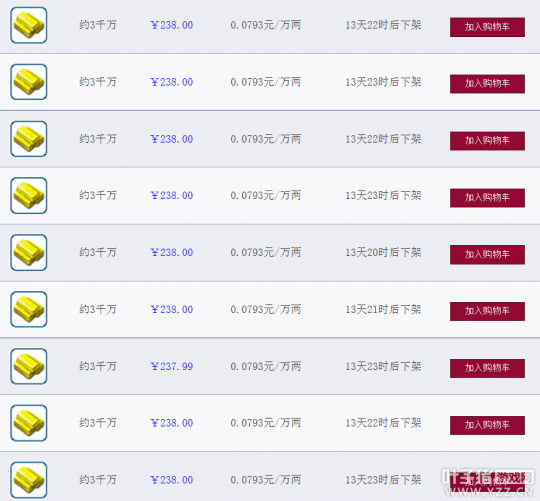Select gold icon for listing expiring 13天21时
Image resolution: width=540 pixels, height=501 pixels.
[x=29, y=309]
